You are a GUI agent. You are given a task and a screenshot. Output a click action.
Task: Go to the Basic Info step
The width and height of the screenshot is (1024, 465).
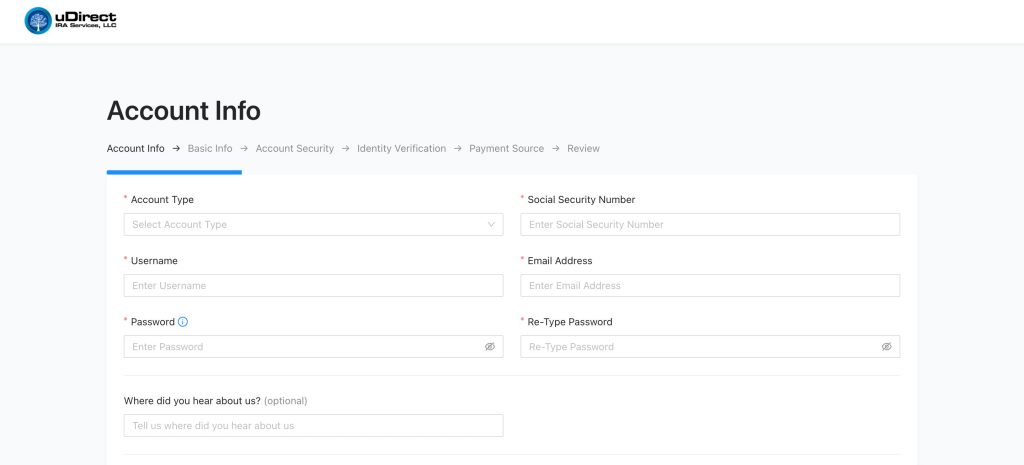pyautogui.click(x=210, y=149)
